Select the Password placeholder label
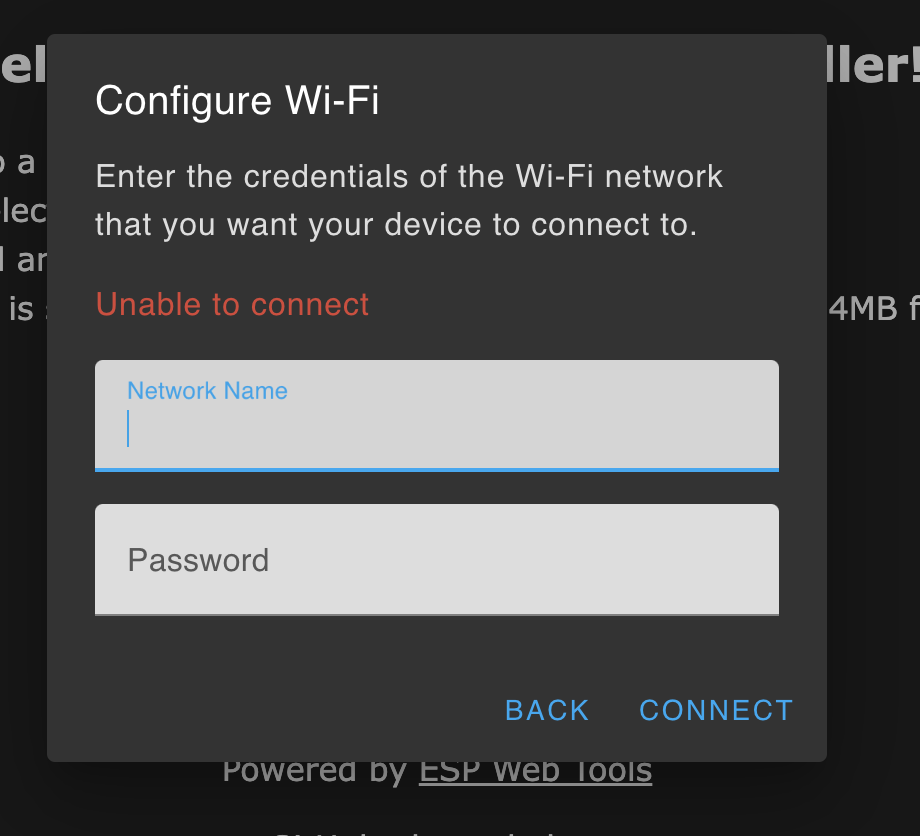 [198, 560]
